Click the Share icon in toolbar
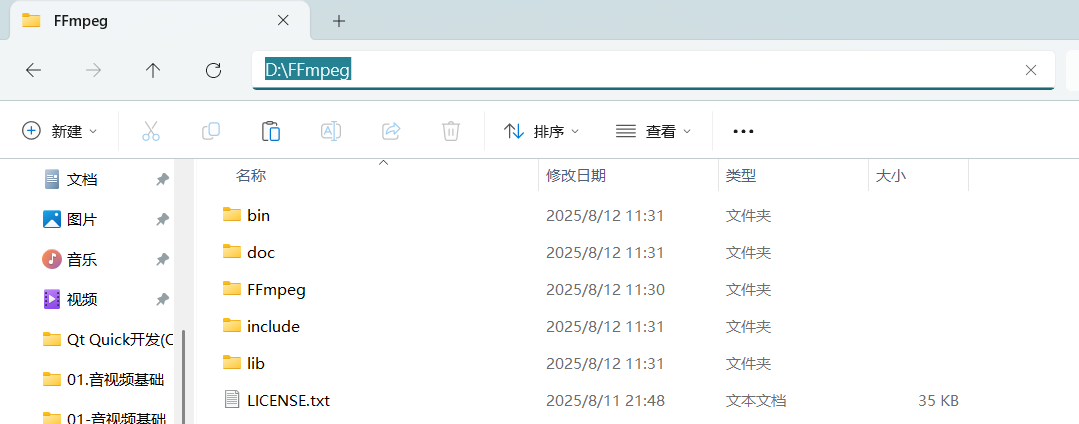 click(391, 131)
